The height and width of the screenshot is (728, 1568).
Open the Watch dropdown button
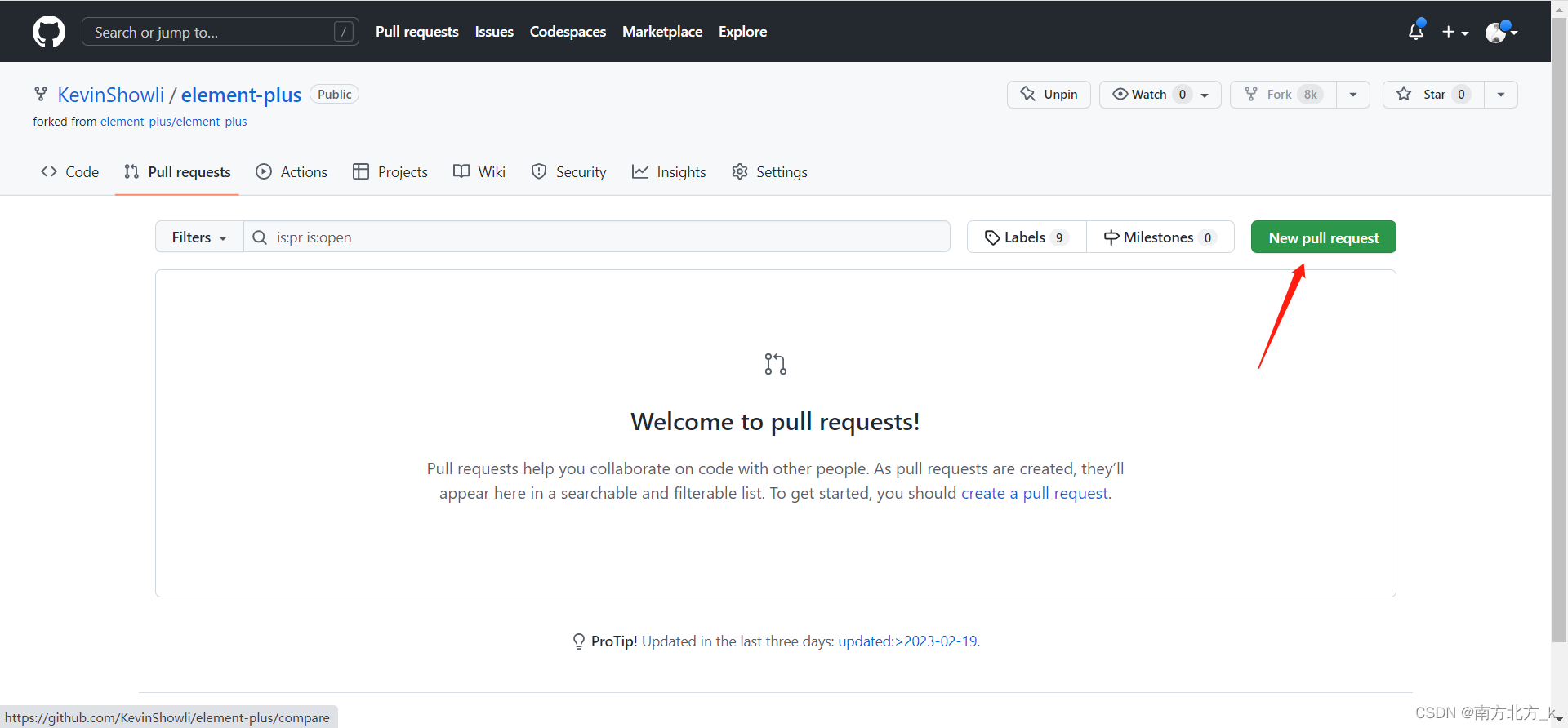1160,95
